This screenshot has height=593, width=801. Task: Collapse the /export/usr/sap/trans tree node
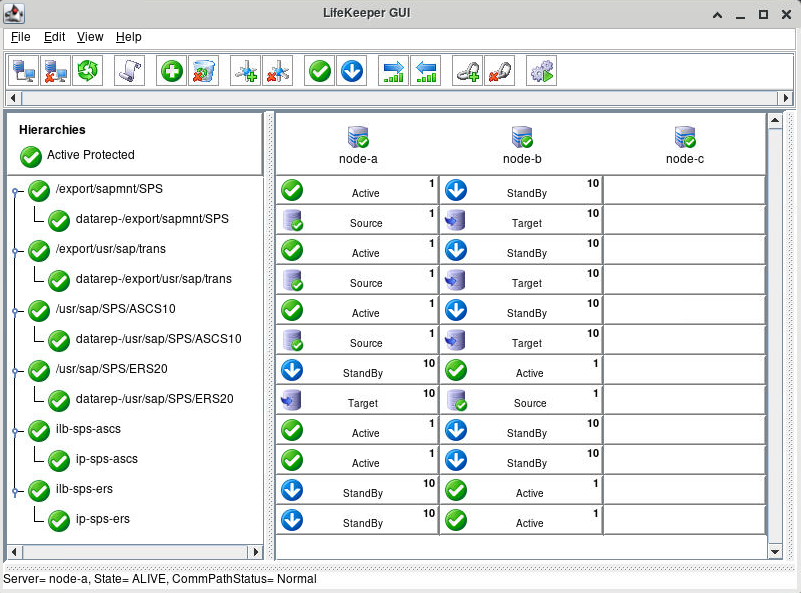[x=15, y=251]
